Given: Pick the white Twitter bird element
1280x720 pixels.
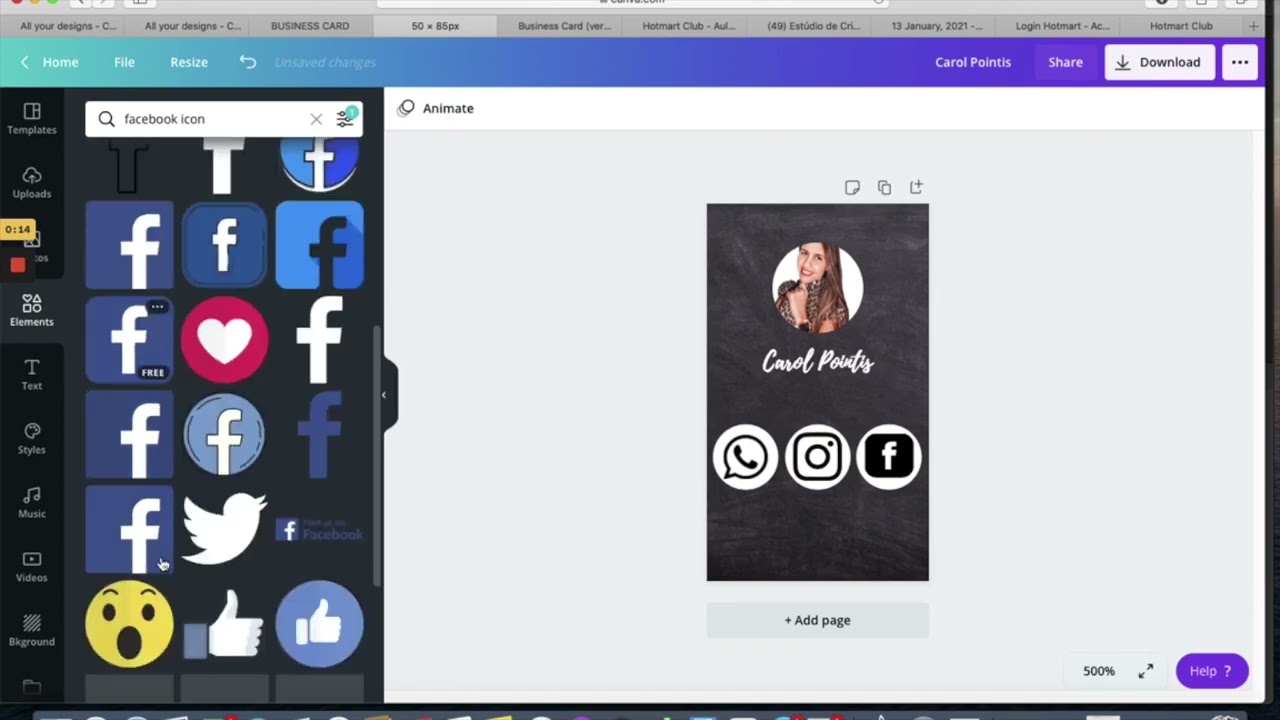Looking at the screenshot, I should (x=224, y=529).
